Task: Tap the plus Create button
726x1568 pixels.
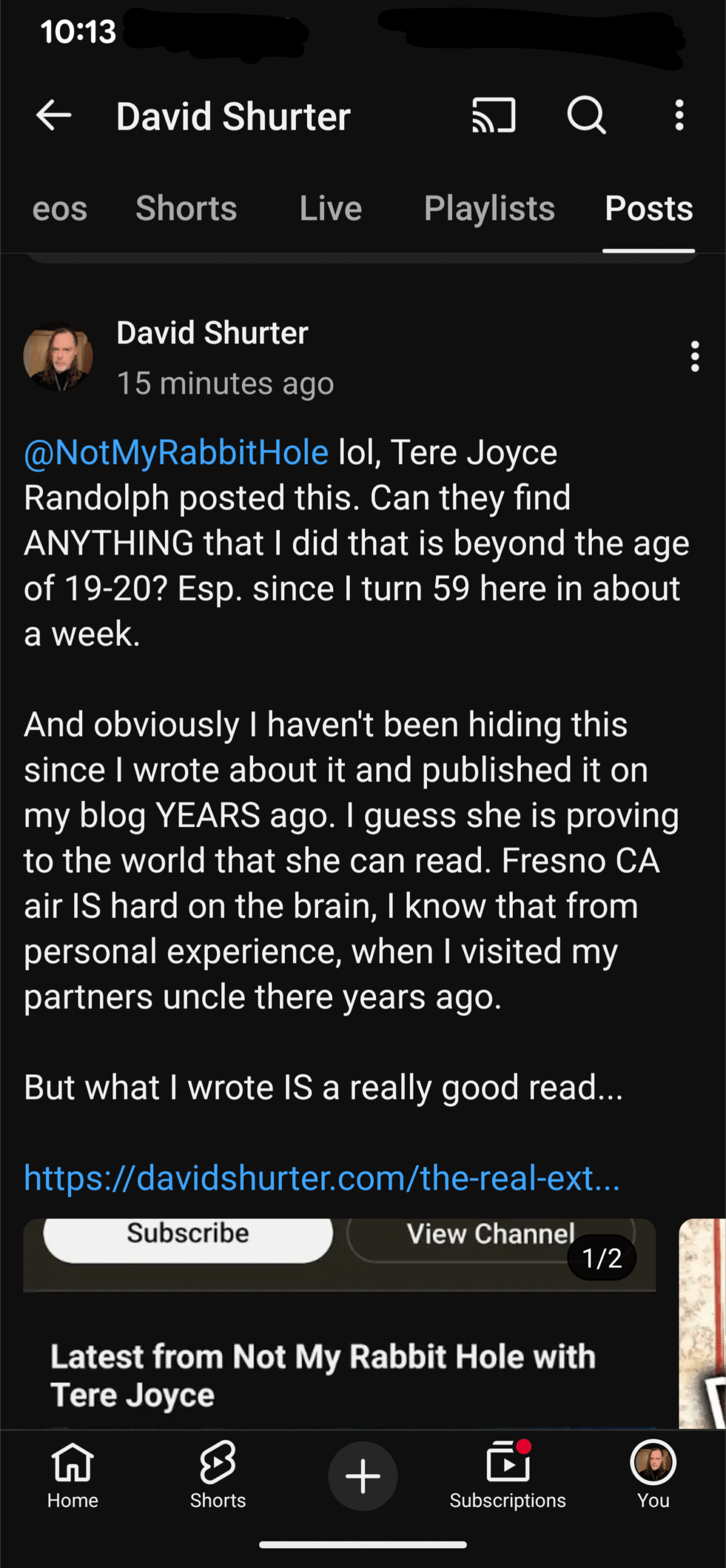Action: pyautogui.click(x=363, y=1476)
